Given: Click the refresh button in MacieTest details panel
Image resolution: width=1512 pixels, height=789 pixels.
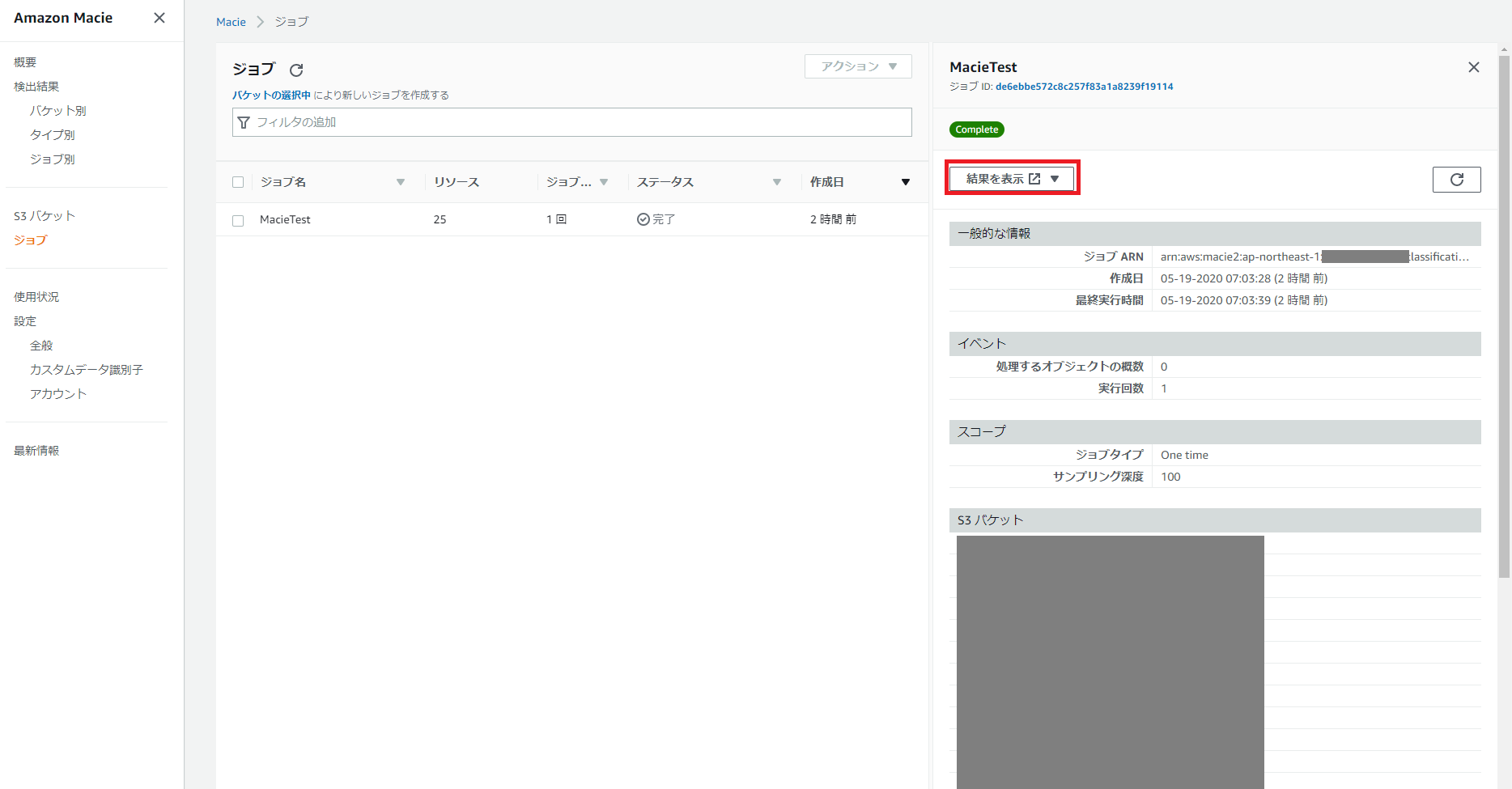Looking at the screenshot, I should pyautogui.click(x=1456, y=180).
